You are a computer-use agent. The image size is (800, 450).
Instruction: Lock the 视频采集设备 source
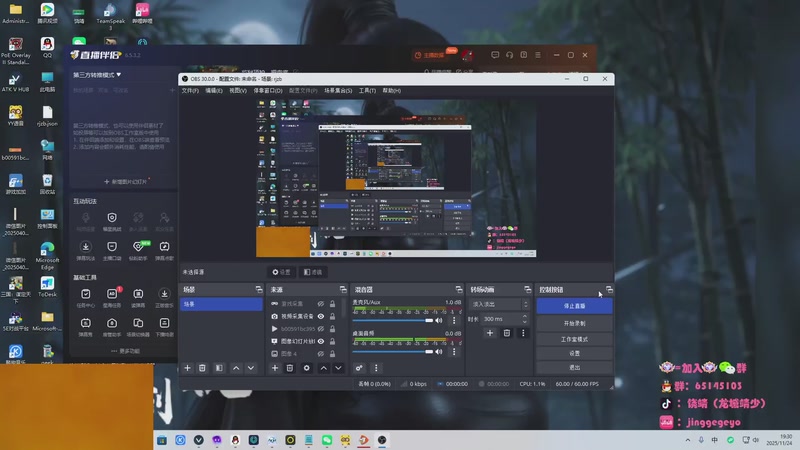(x=333, y=316)
